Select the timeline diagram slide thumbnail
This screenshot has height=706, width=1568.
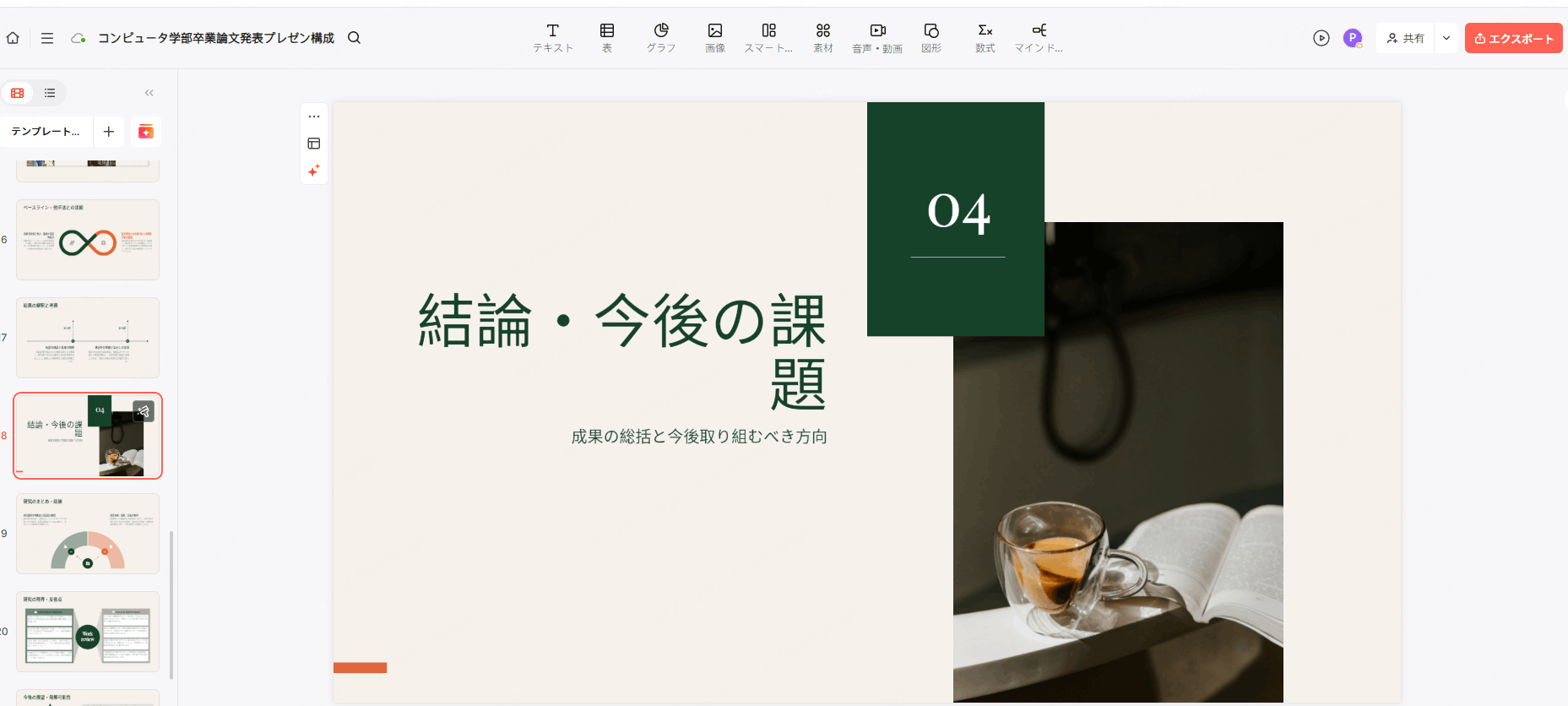tap(88, 338)
